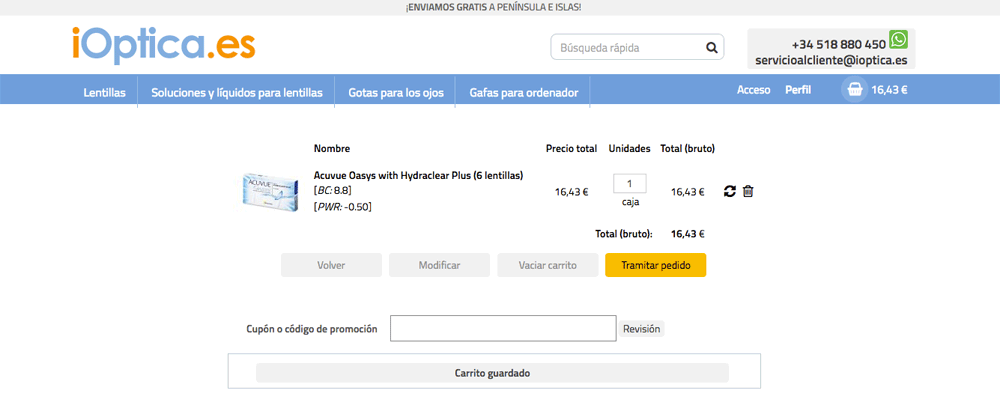1000x406 pixels.
Task: Click the Volver button
Action: point(331,265)
